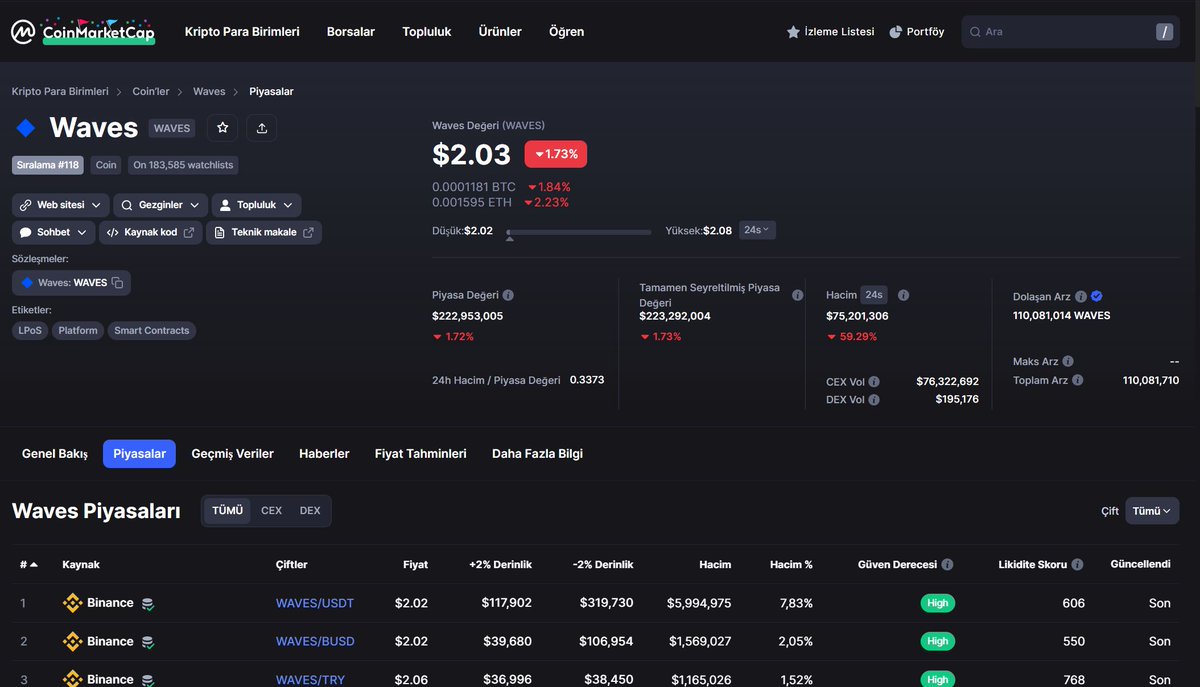This screenshot has width=1200, height=687.
Task: Click the share/upload icon next to Waves
Action: click(x=262, y=128)
